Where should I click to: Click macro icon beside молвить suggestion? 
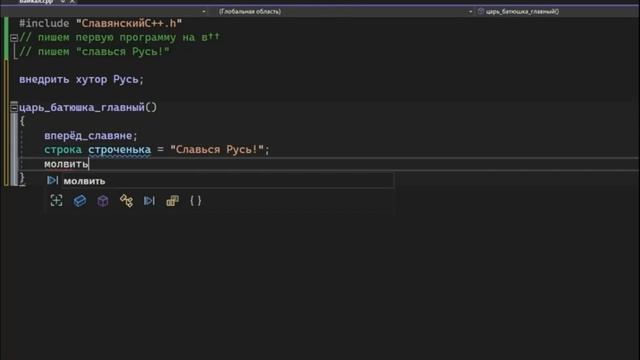click(x=52, y=180)
